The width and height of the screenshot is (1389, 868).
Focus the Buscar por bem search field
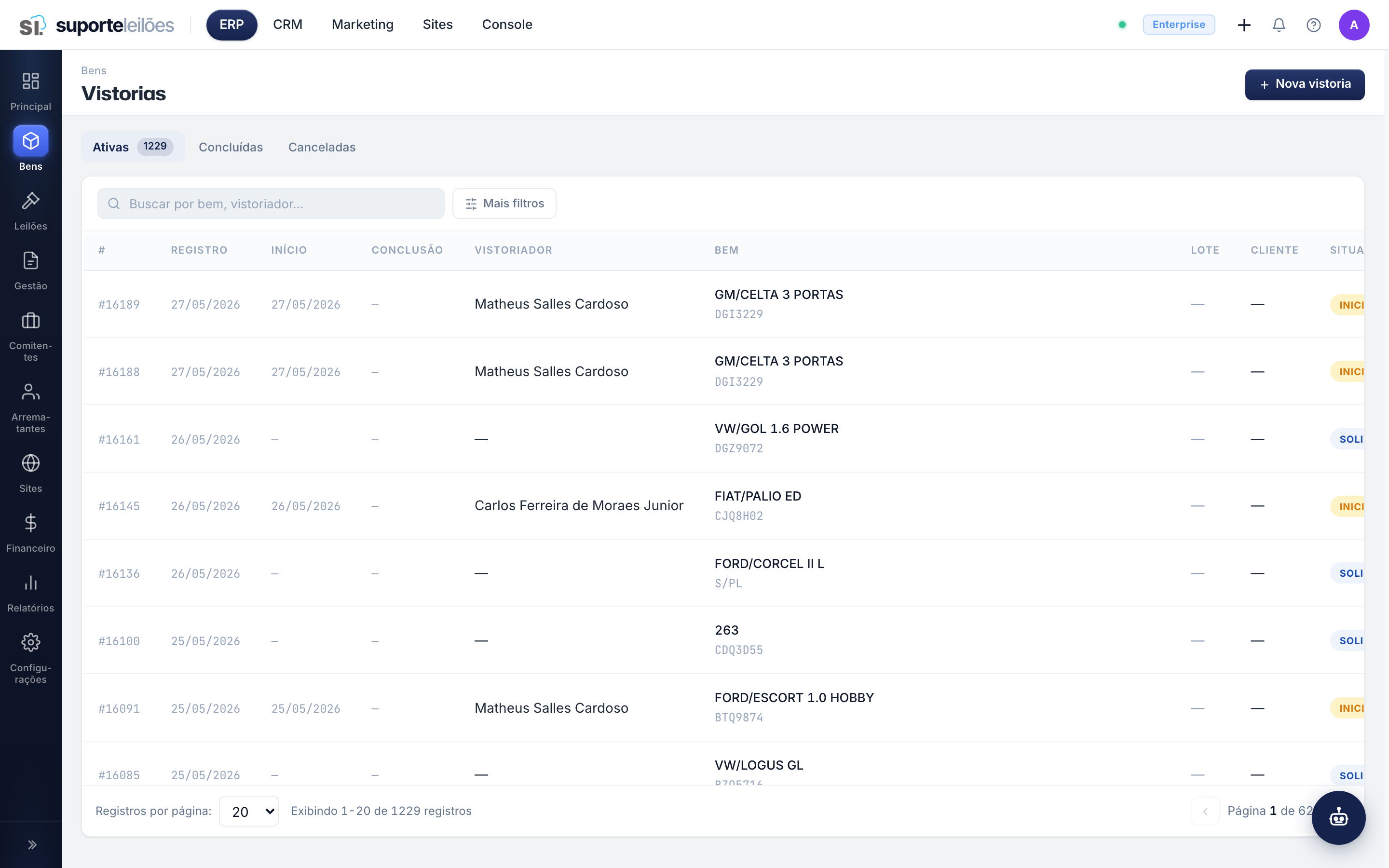(271, 203)
